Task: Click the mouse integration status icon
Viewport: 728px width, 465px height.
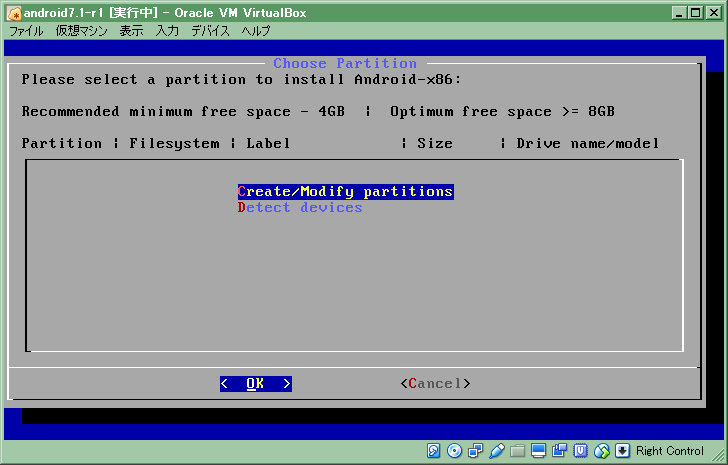Action: (x=602, y=450)
